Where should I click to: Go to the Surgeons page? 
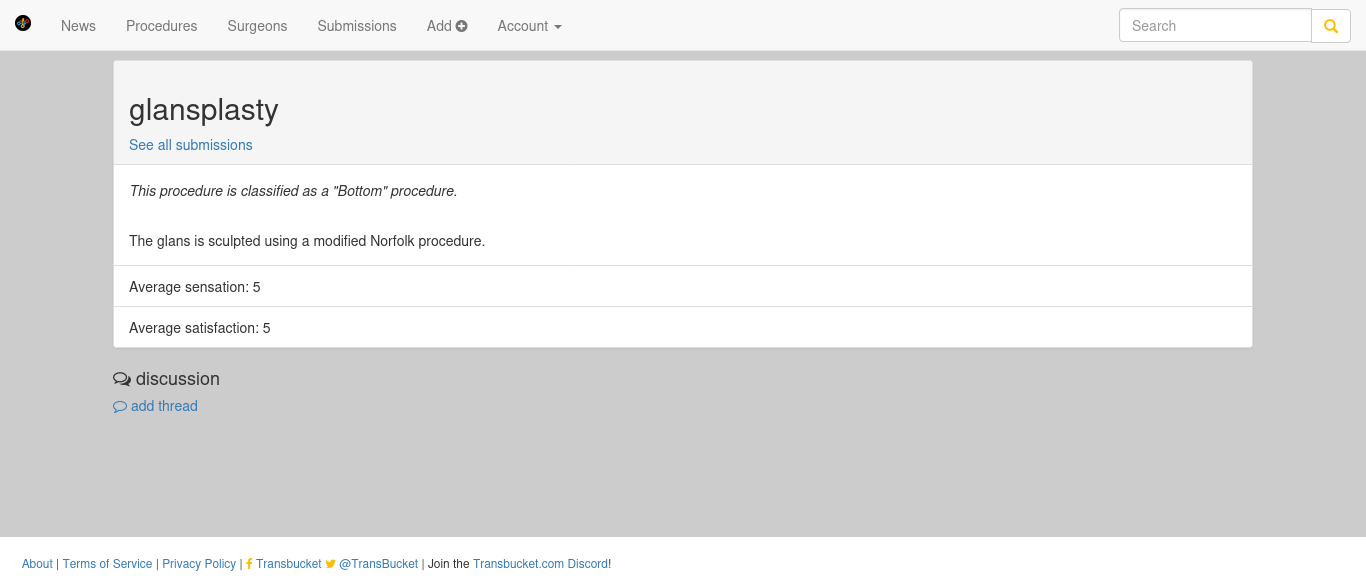point(257,26)
